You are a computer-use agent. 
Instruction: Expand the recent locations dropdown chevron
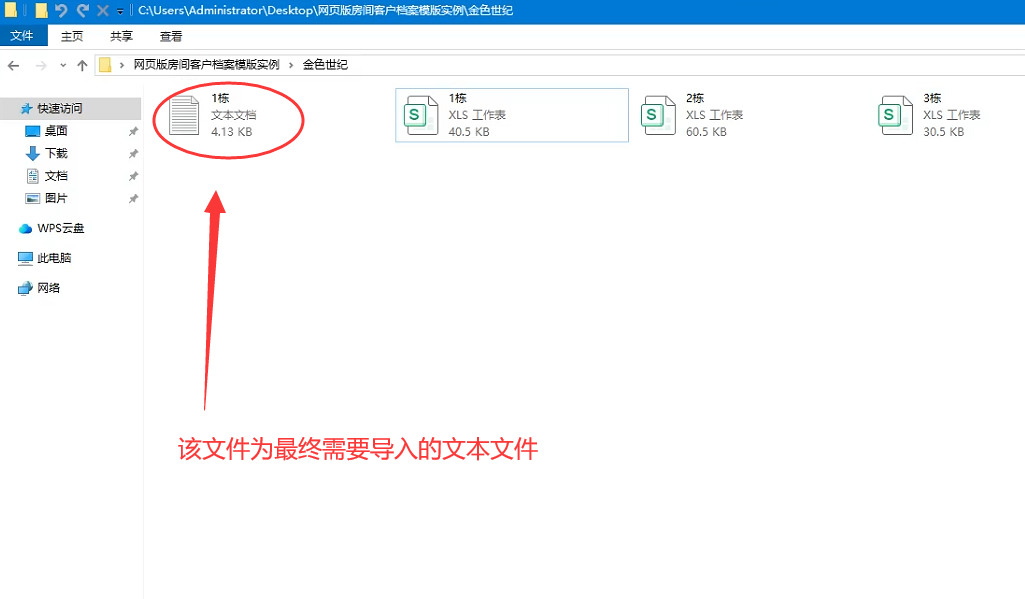pyautogui.click(x=63, y=65)
